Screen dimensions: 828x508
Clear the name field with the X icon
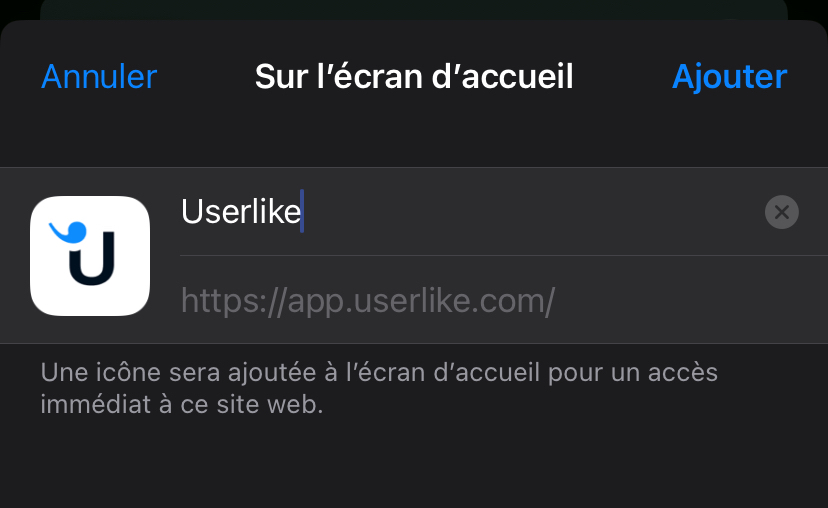[x=782, y=212]
